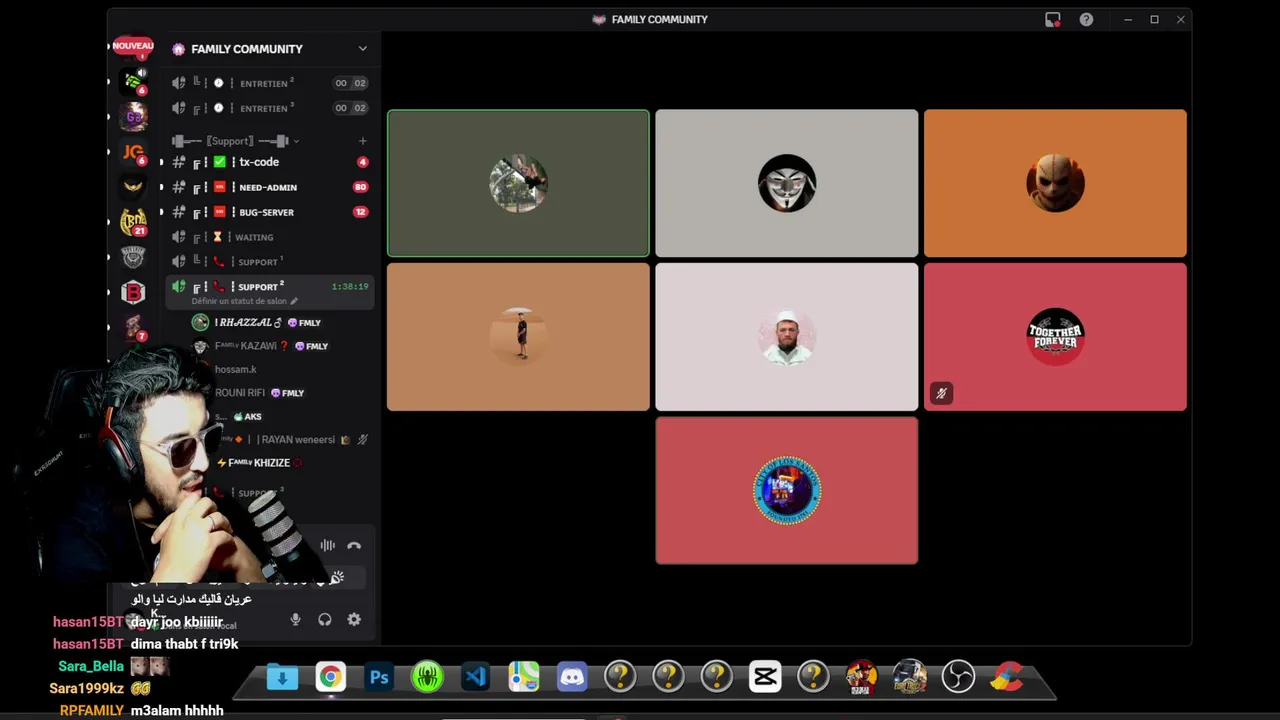The image size is (1280, 720).
Task: Select the Anonymous mask participant tile
Action: point(786,183)
